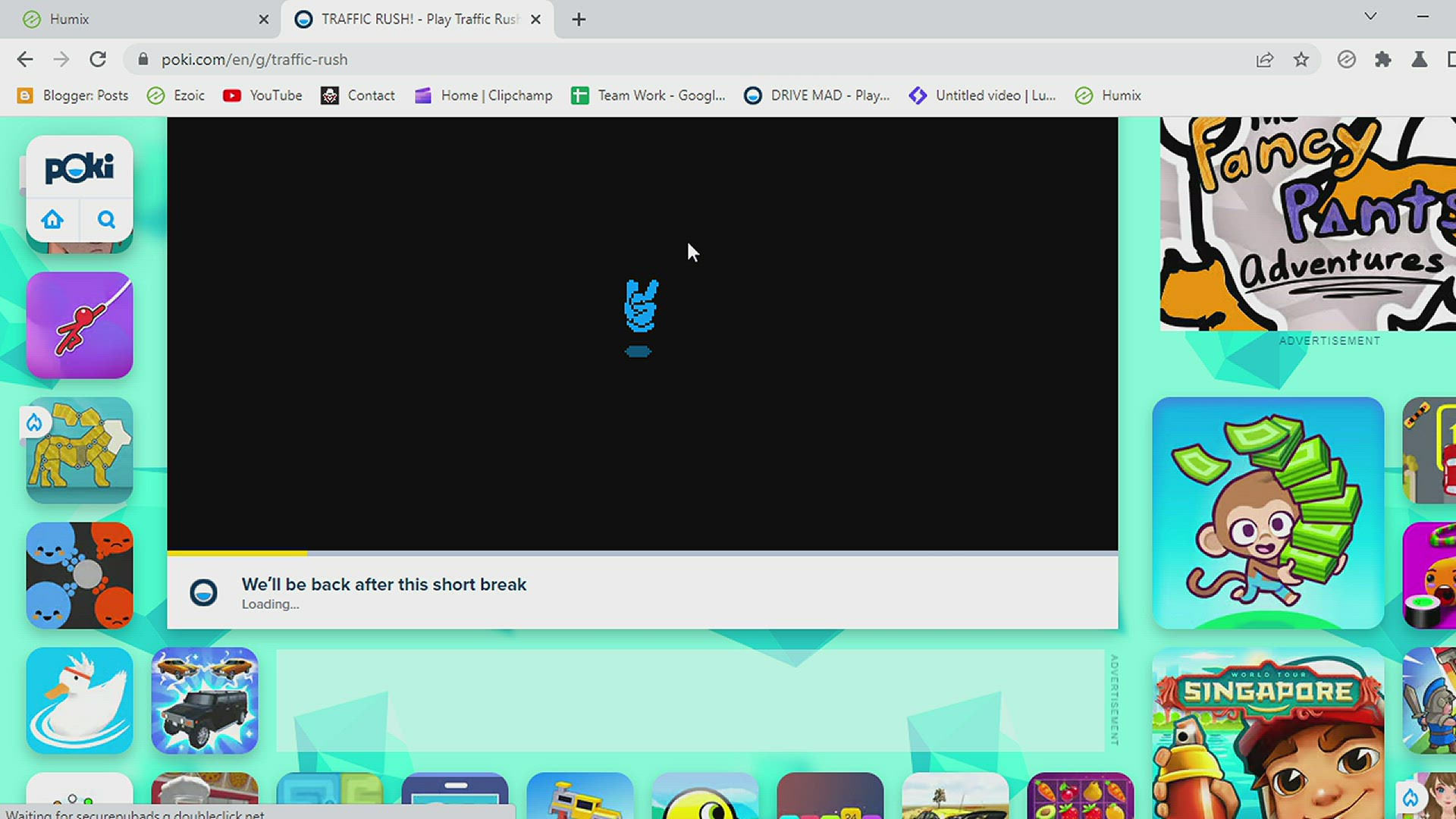Viewport: 1456px width, 819px height.
Task: Go back with the back arrow
Action: click(x=25, y=59)
